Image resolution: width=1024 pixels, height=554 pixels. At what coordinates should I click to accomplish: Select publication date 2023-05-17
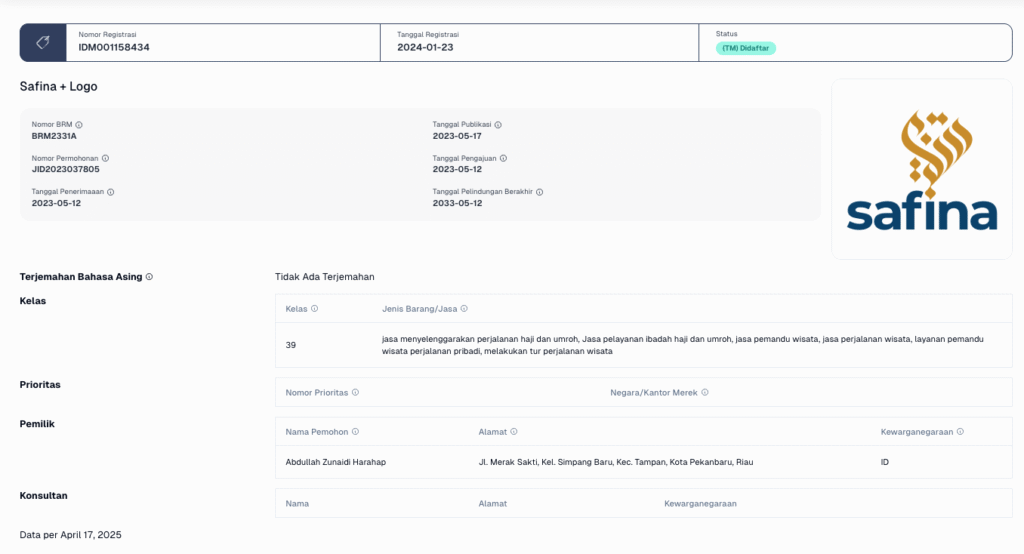(x=457, y=136)
